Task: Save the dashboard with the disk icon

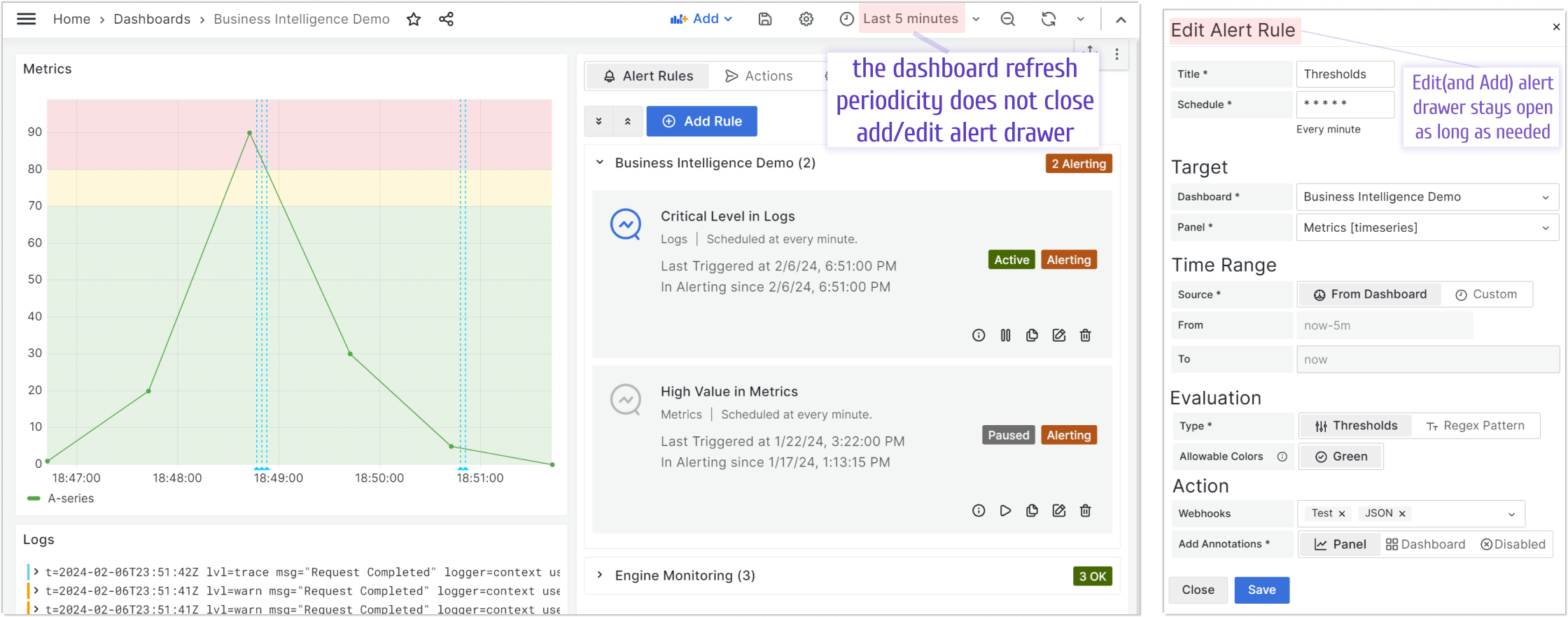Action: 765,19
